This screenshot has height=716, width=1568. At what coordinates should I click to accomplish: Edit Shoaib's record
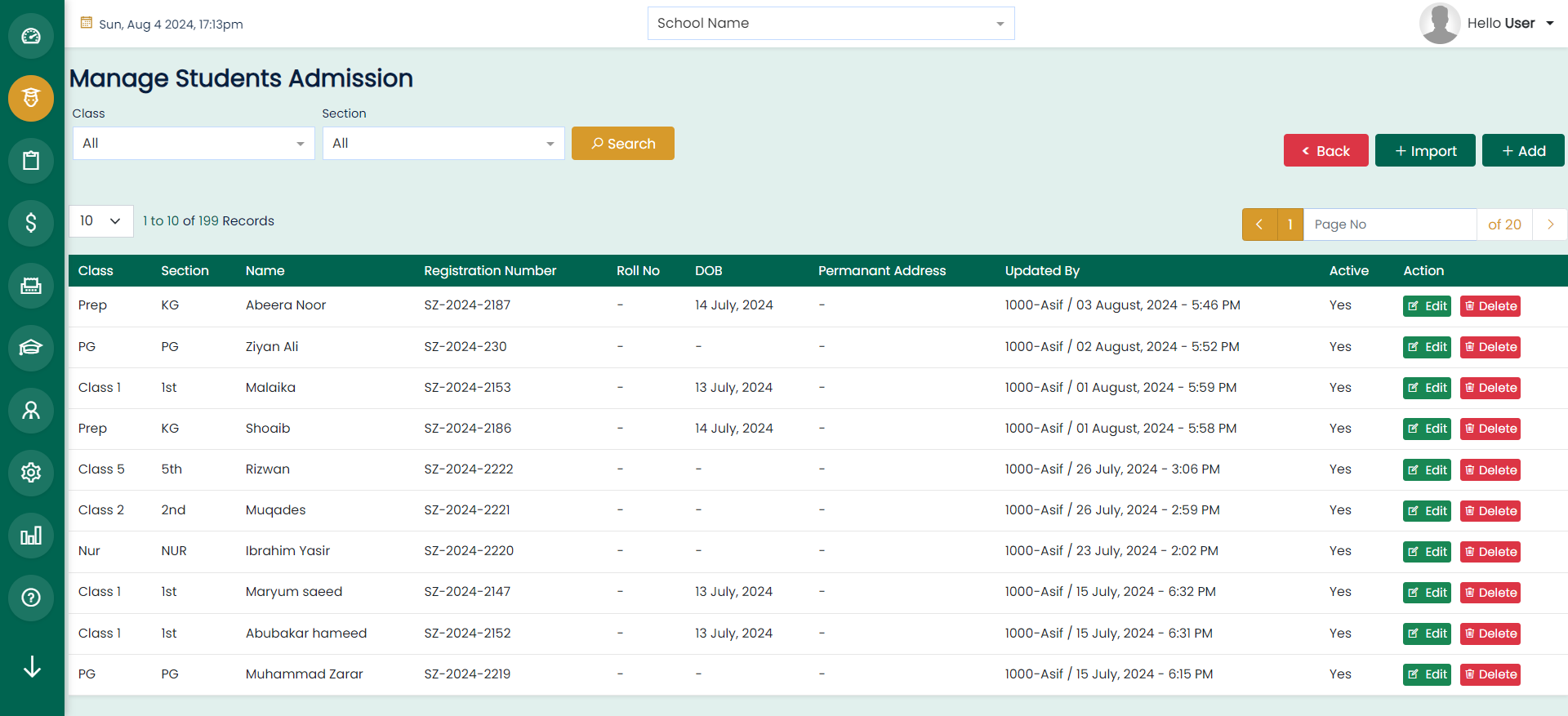(x=1427, y=429)
